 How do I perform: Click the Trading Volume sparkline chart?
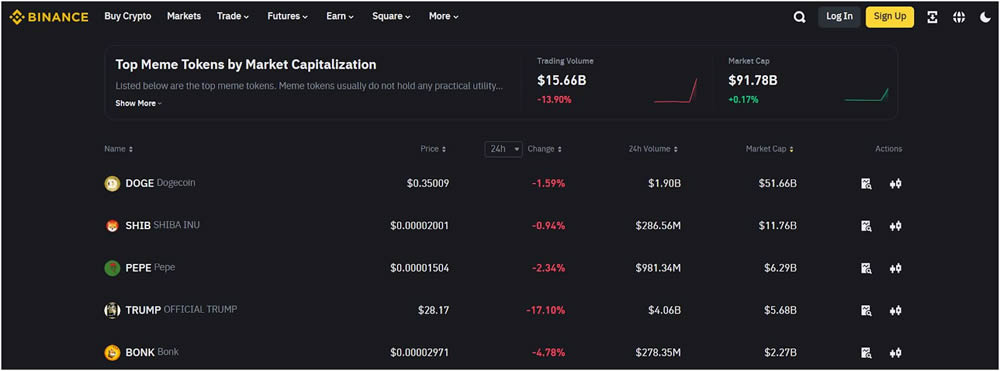pos(675,91)
